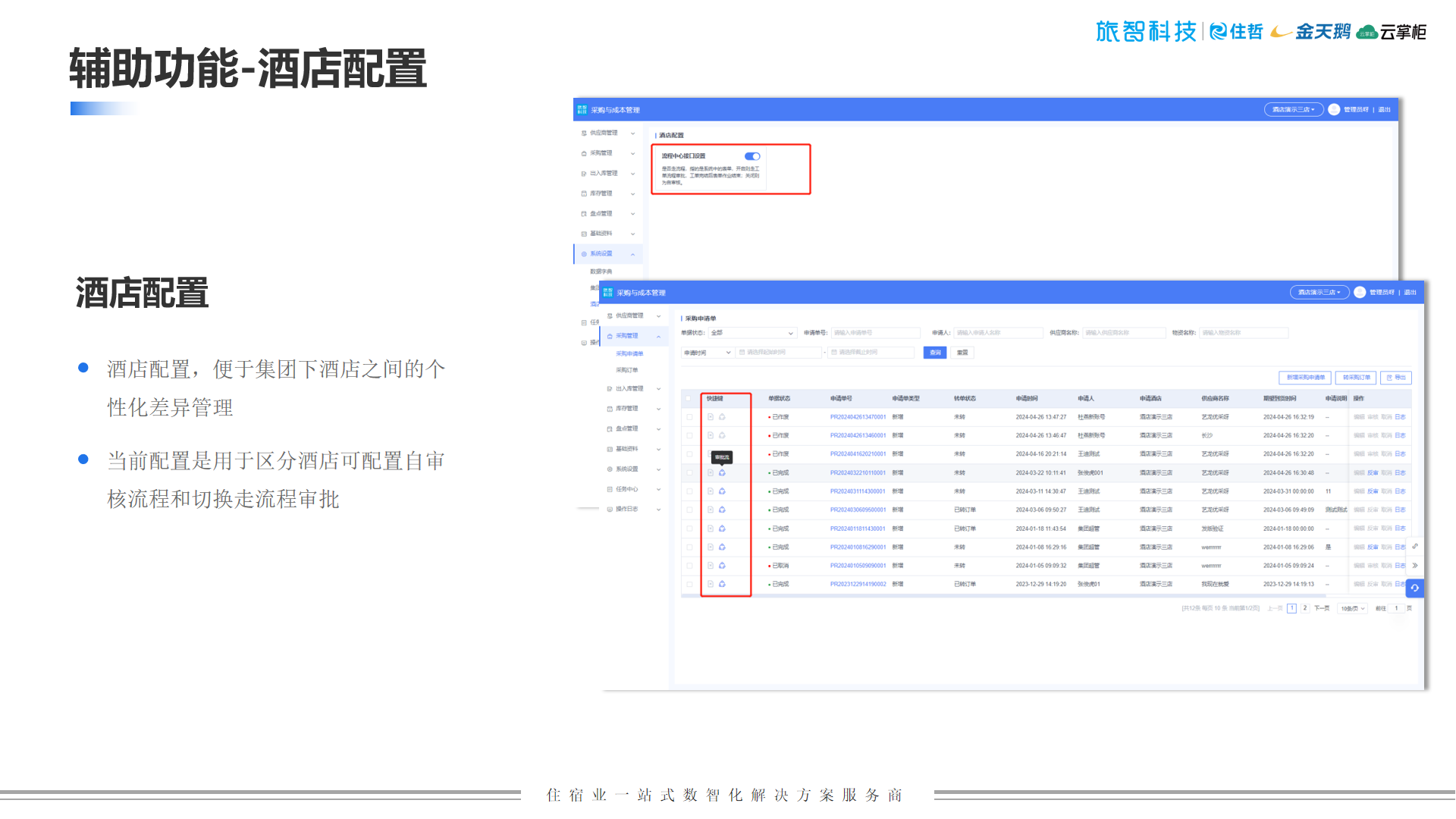Open the 10条/页 page size dropdown

pos(1352,608)
